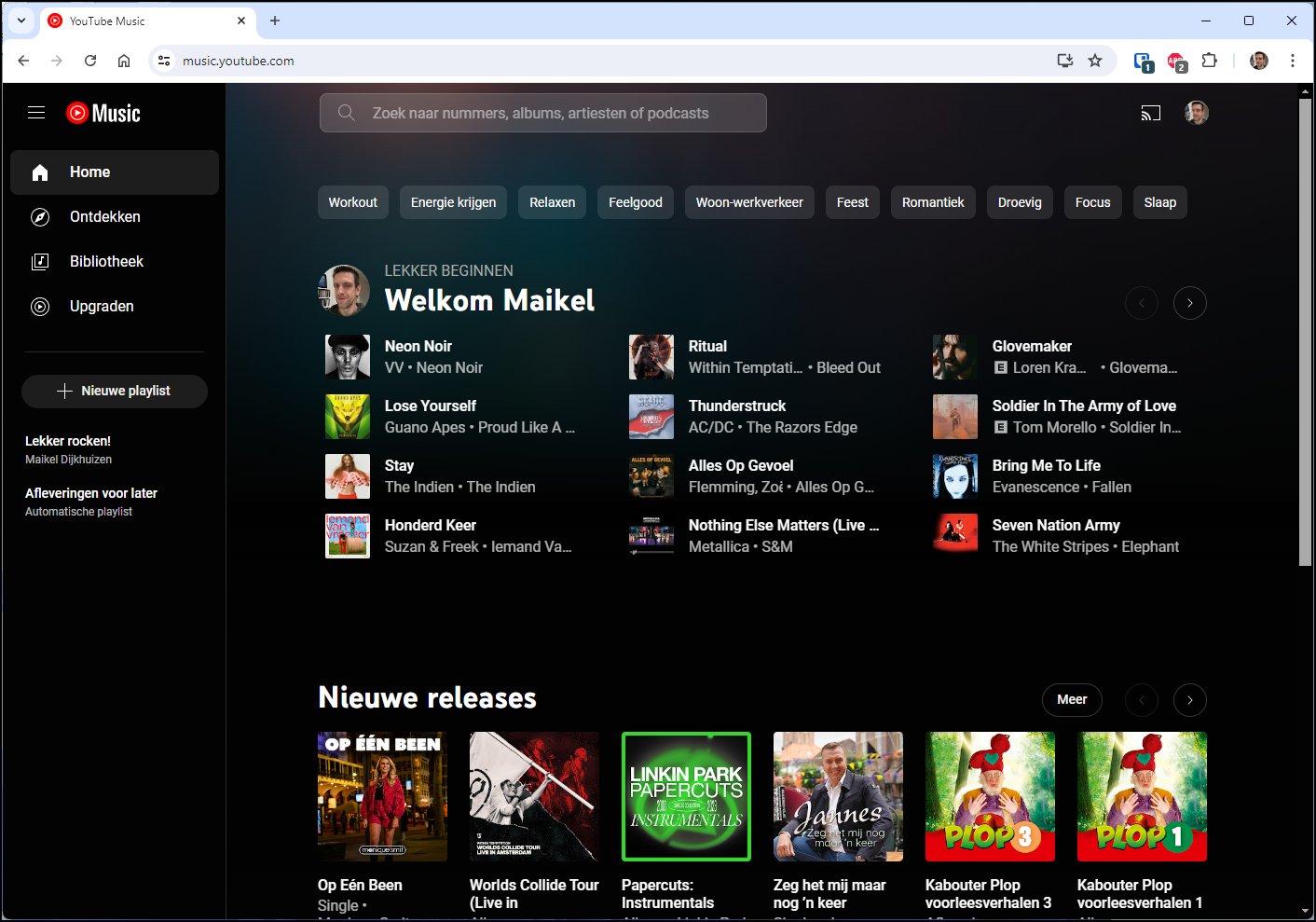Viewport: 1316px width, 922px height.
Task: Select the Slaap chip
Action: 1160,202
